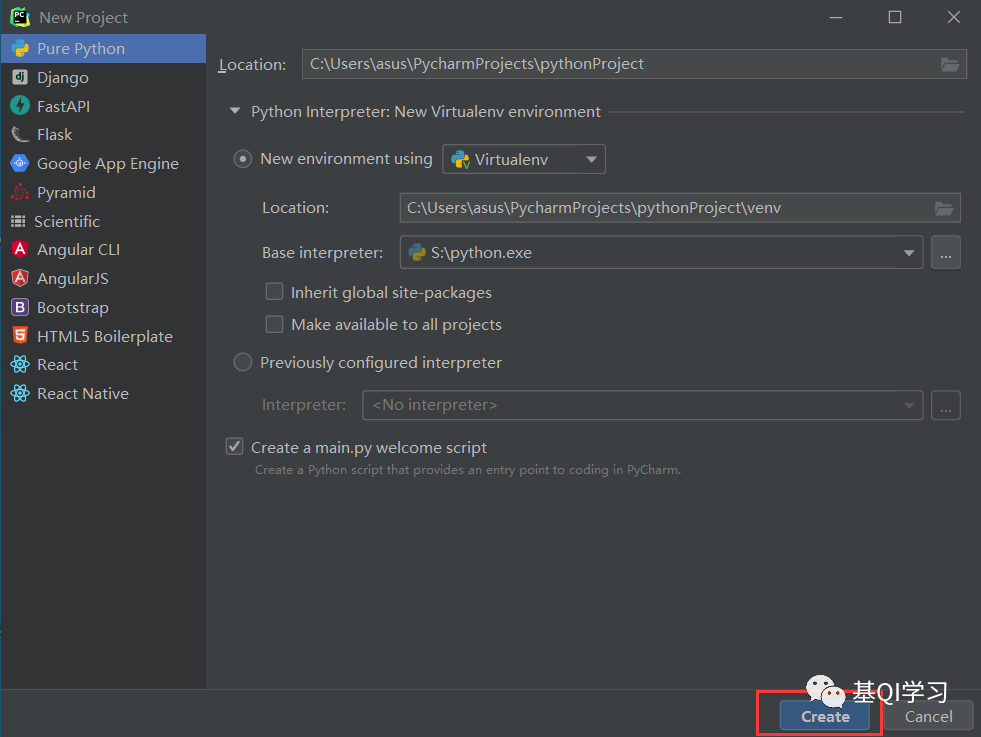
Task: Choose React Native project type
Action: pos(103,393)
